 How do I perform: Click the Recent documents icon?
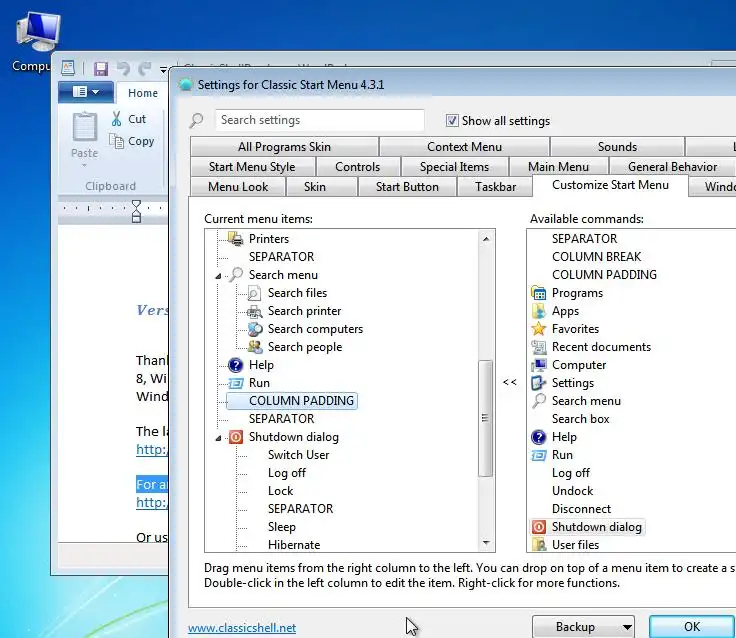[x=538, y=347]
